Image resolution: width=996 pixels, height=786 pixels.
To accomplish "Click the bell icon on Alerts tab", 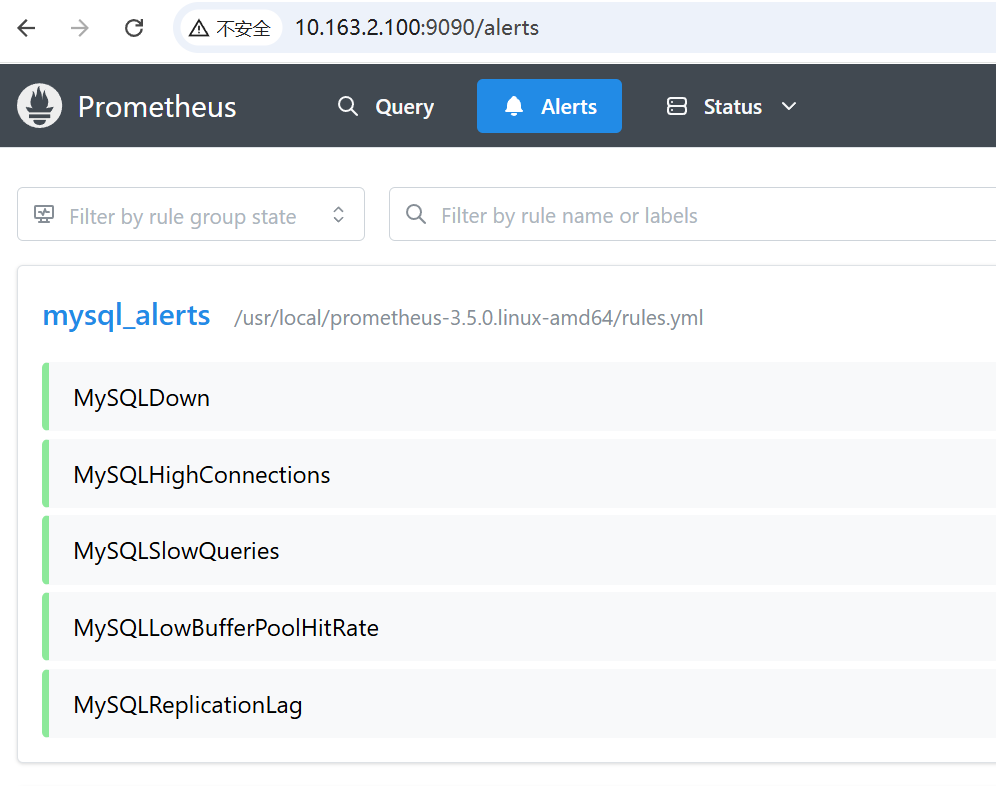I will pos(514,106).
